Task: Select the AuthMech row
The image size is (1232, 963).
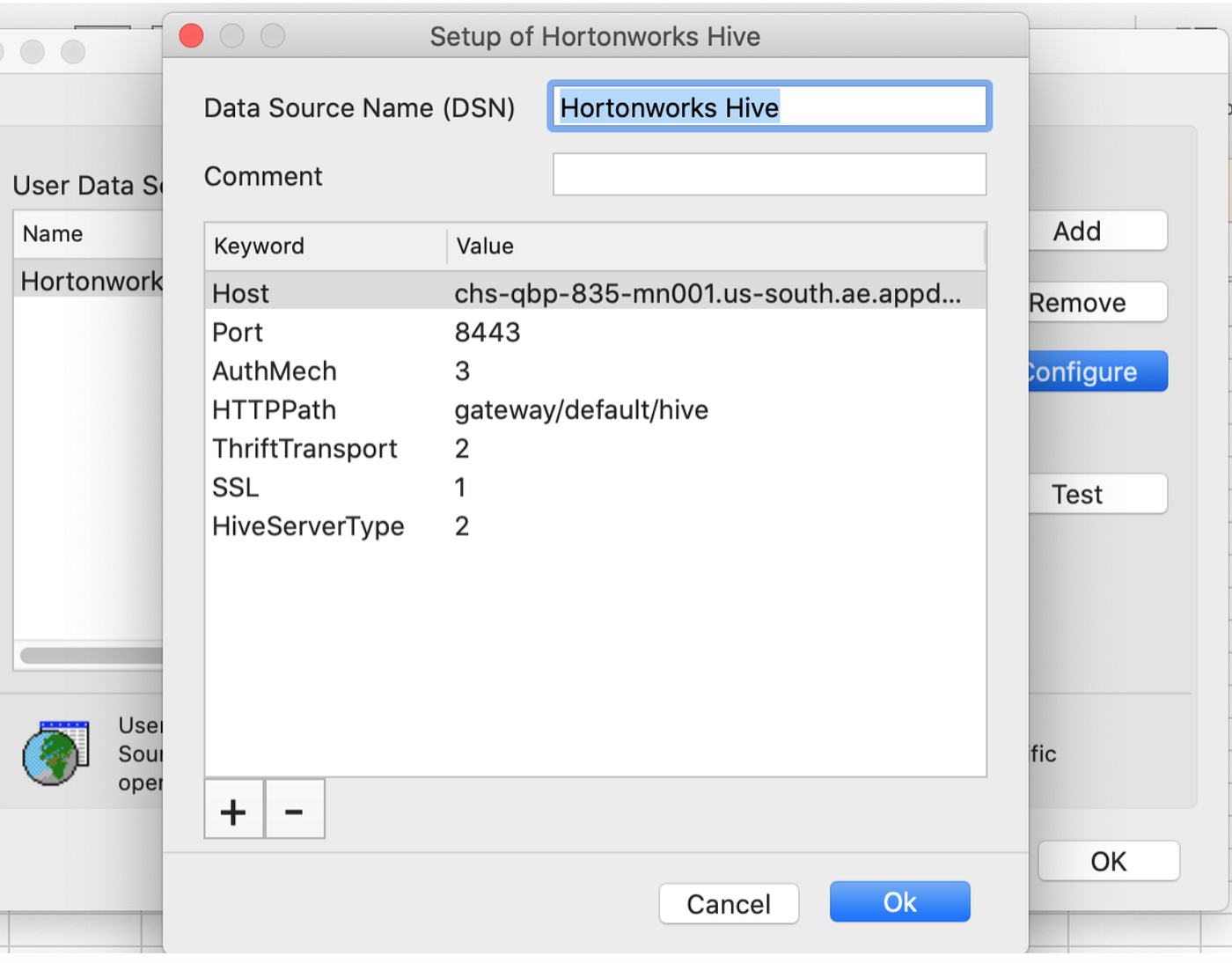Action: click(x=595, y=371)
